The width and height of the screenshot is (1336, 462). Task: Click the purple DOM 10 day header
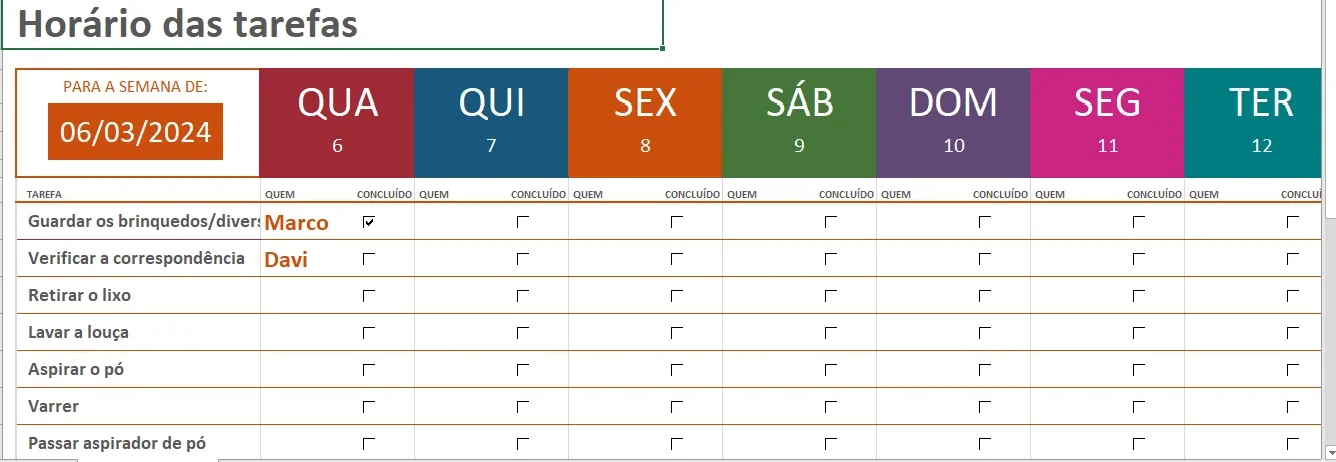(x=953, y=122)
